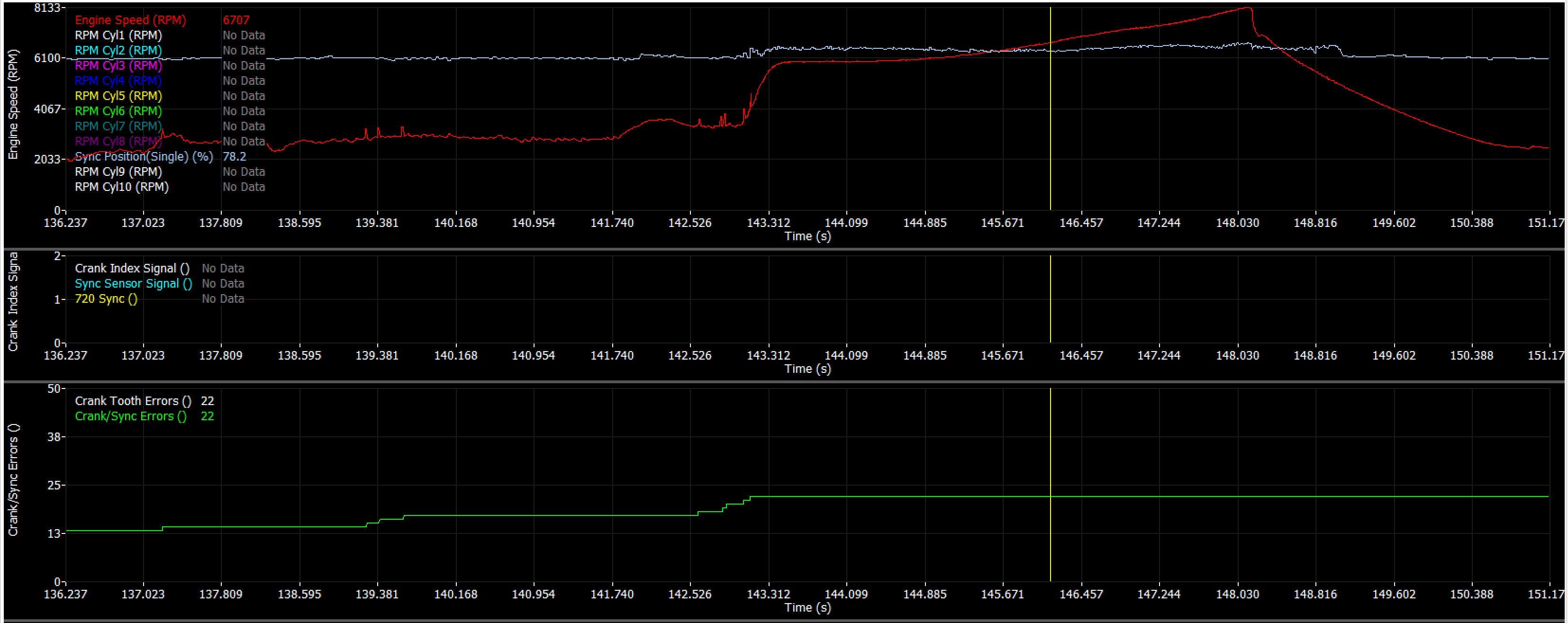Click Time (s) axis title under top graph
The height and width of the screenshot is (623, 1568).
click(807, 236)
